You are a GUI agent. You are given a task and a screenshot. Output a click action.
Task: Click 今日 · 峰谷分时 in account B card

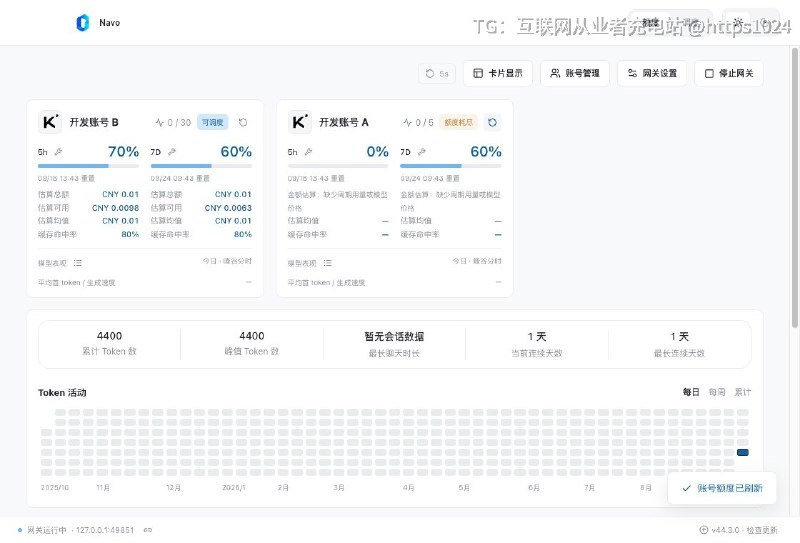click(x=227, y=261)
